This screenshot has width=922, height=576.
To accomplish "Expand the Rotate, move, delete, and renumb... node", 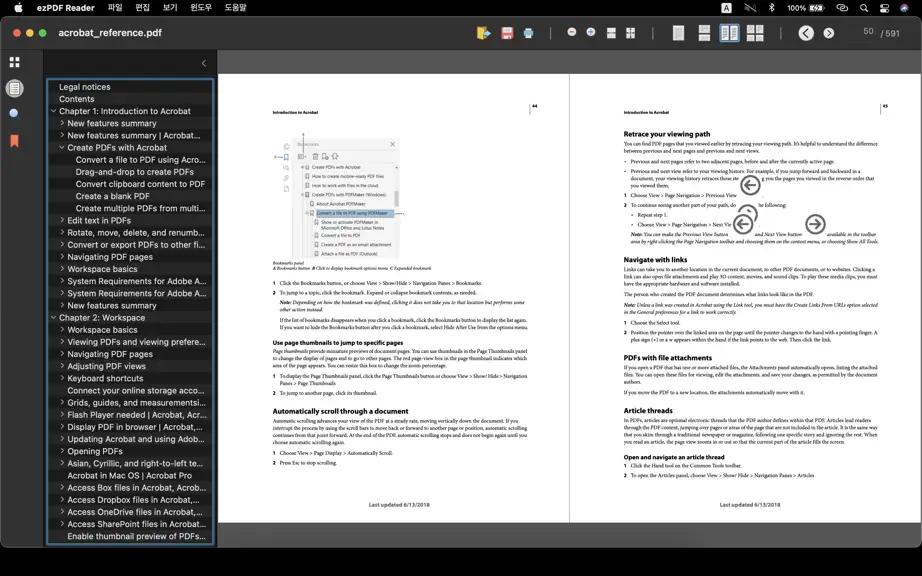I will 62,233.
